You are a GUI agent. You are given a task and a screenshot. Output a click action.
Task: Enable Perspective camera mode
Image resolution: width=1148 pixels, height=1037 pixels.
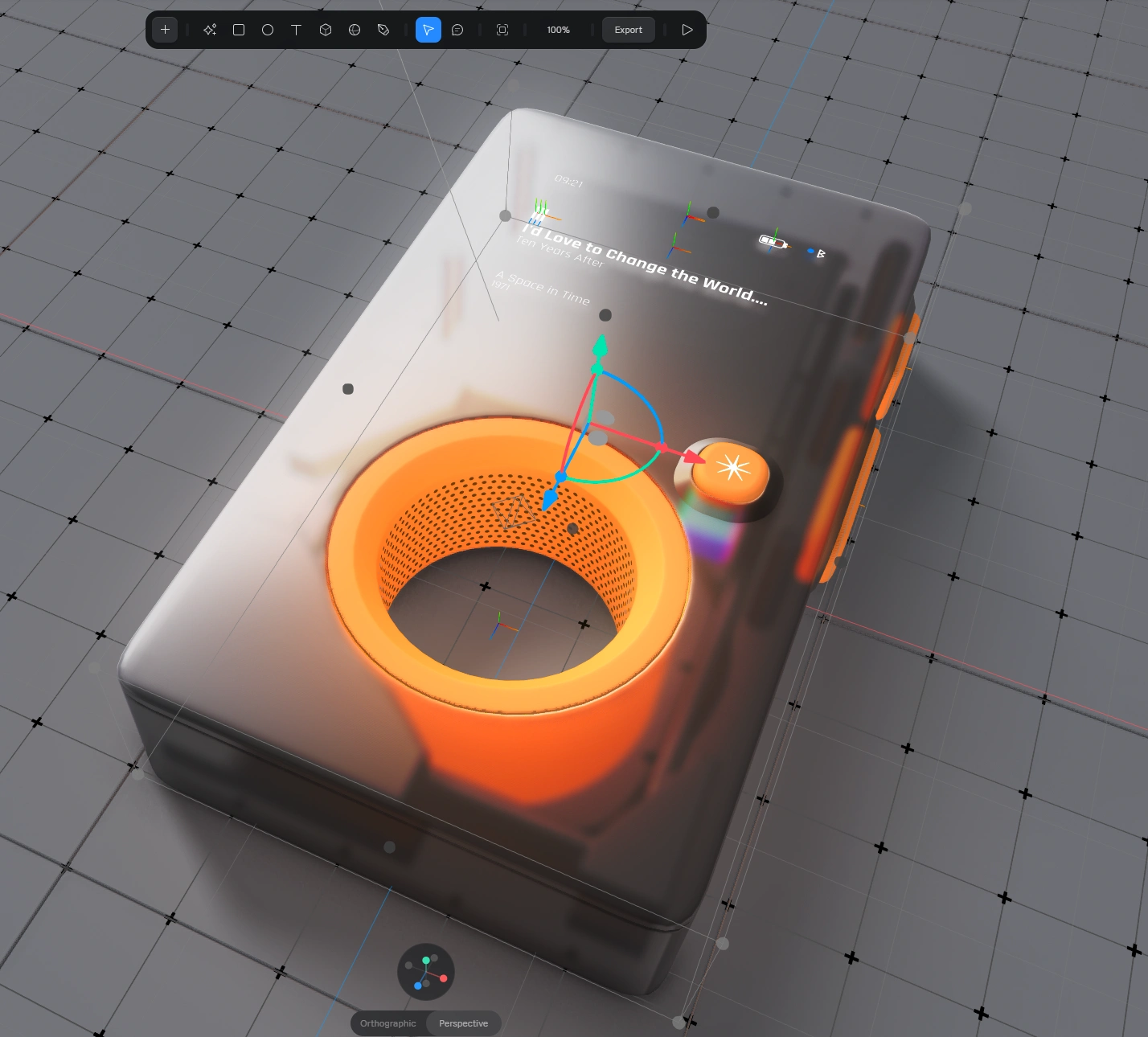[x=463, y=1023]
